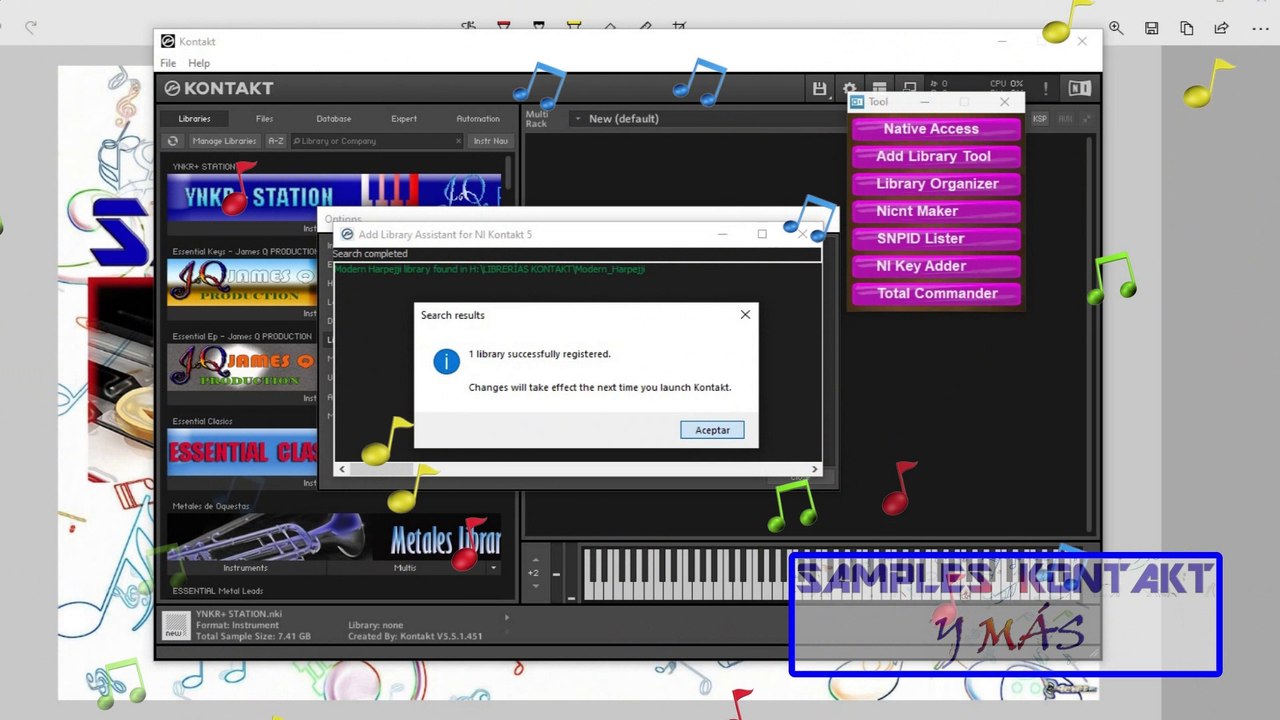
Task: Switch to the Libraries tab
Action: tap(194, 119)
